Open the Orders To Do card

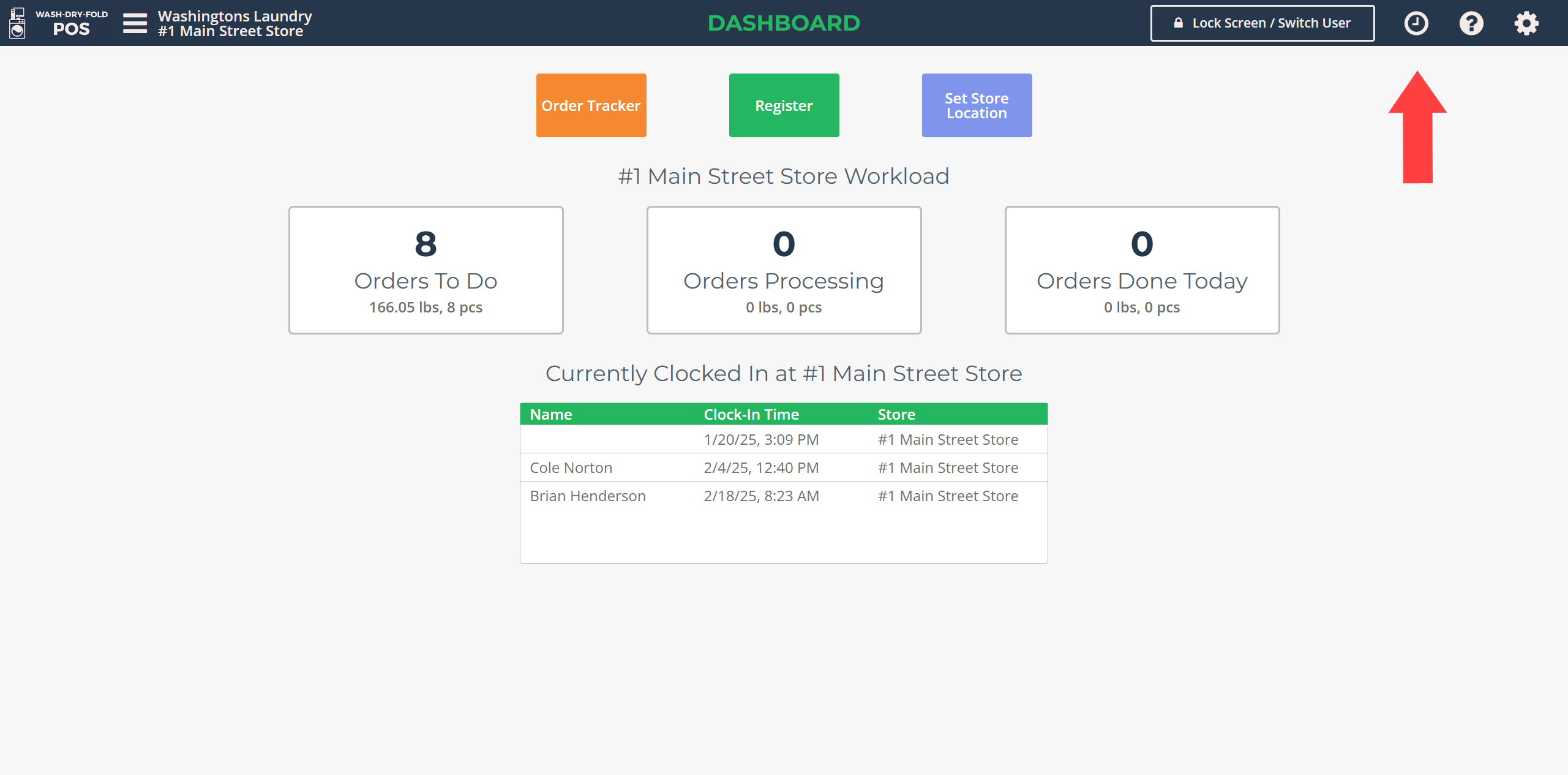pyautogui.click(x=426, y=270)
